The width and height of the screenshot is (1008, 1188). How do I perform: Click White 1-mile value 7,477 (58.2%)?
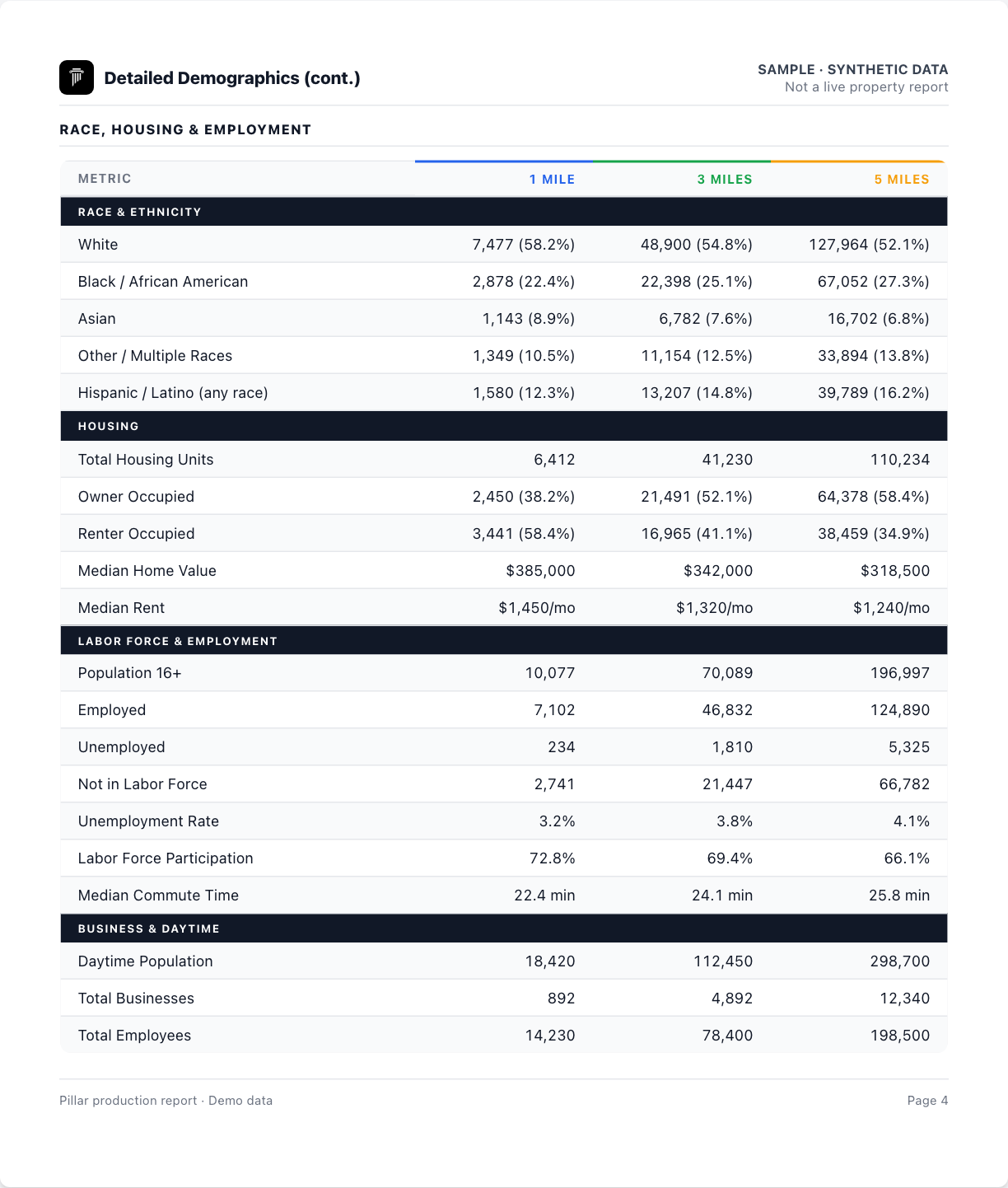click(524, 245)
